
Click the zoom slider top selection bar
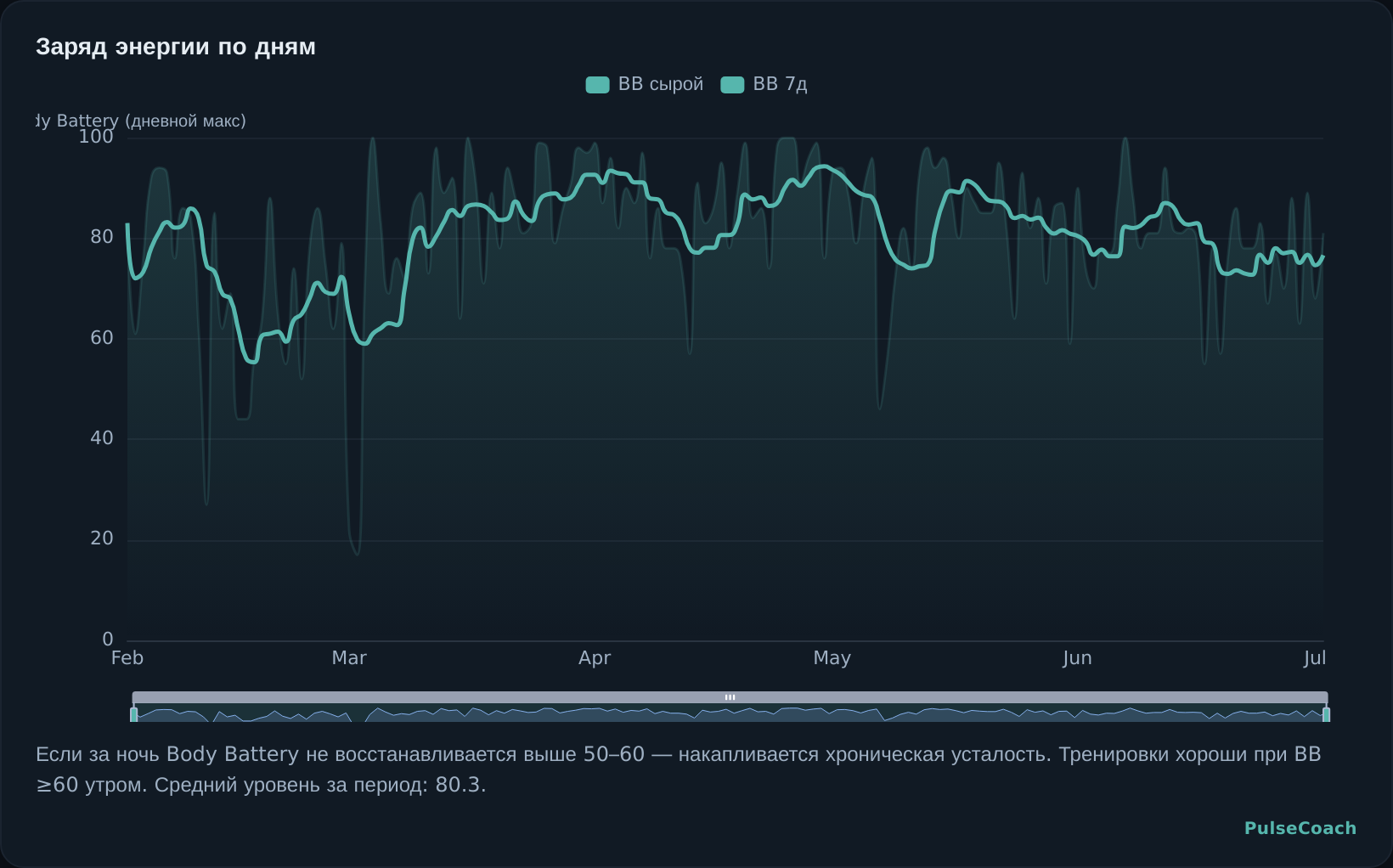click(x=730, y=697)
